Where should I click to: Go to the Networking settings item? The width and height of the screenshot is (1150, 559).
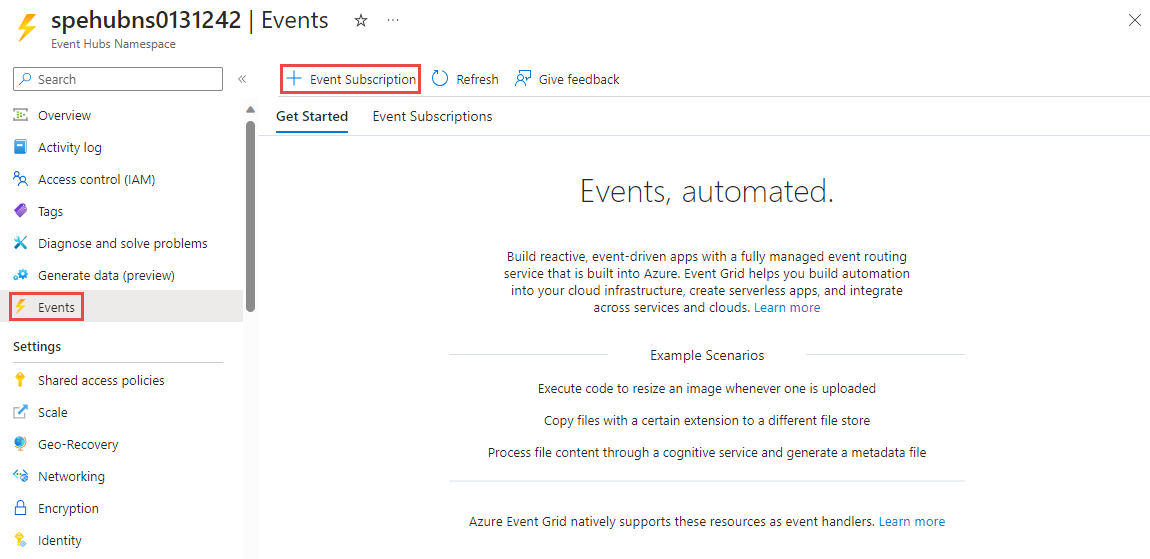(70, 476)
